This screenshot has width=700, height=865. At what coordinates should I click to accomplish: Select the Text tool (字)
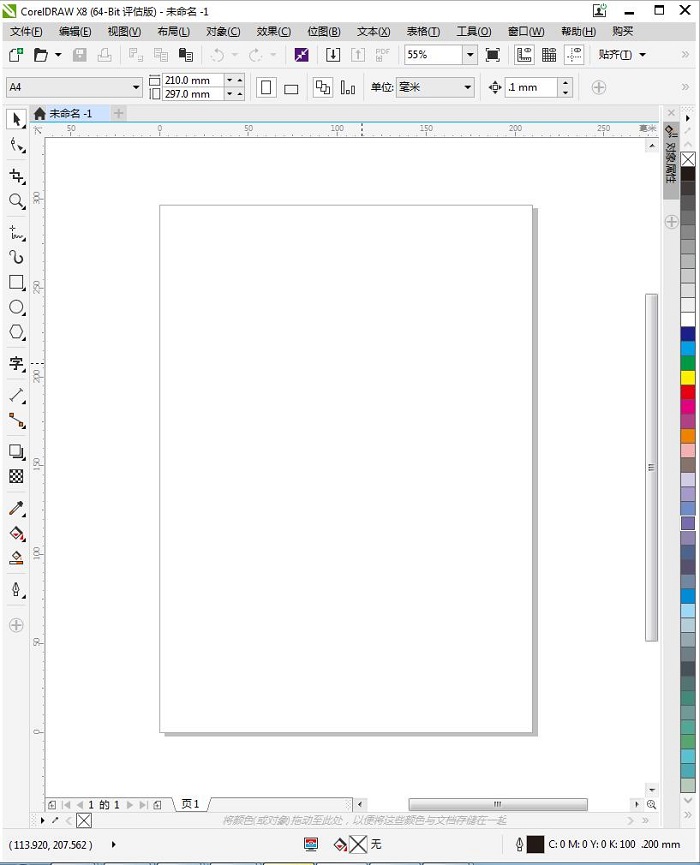(x=17, y=364)
